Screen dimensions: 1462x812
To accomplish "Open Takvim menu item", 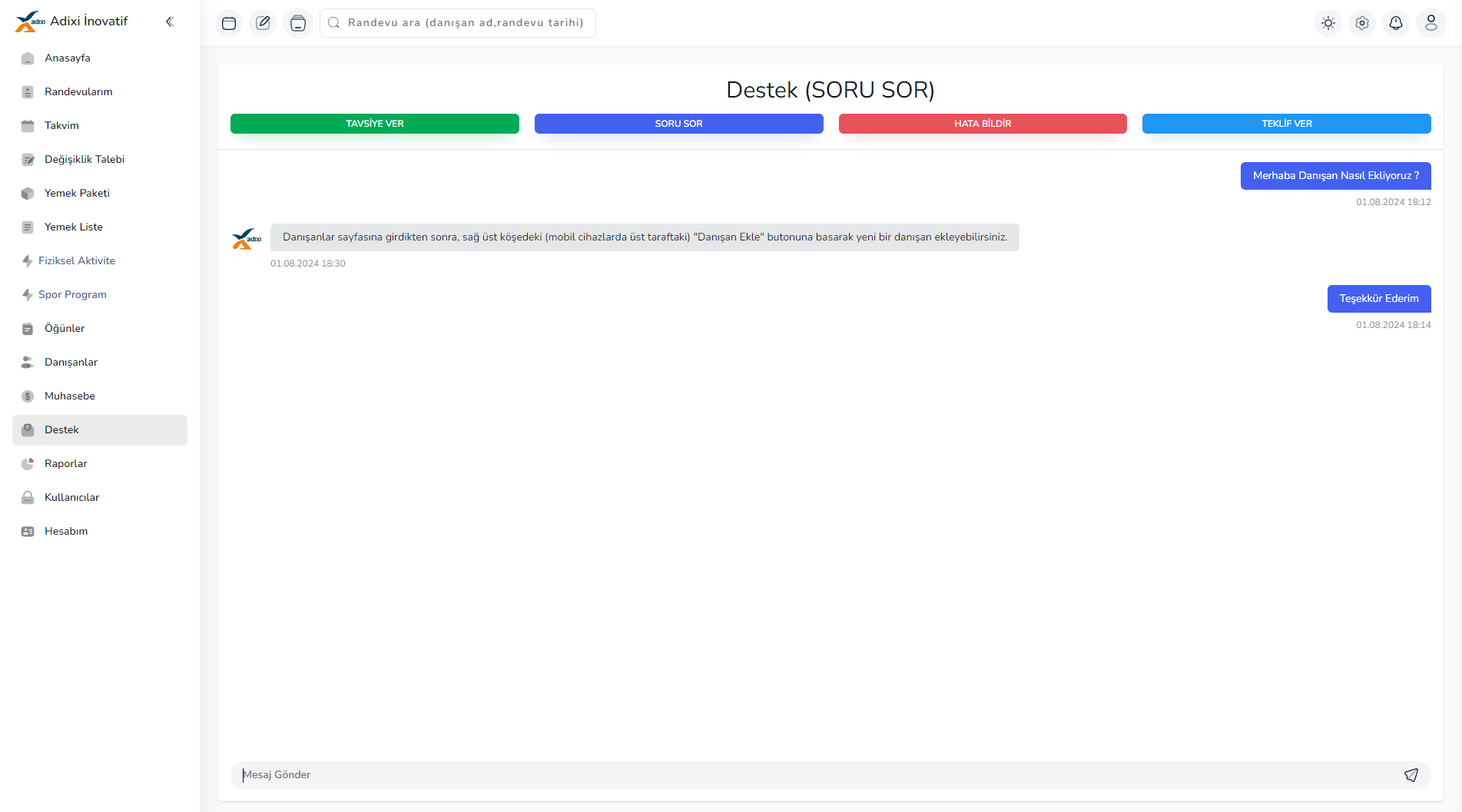I will click(x=100, y=126).
